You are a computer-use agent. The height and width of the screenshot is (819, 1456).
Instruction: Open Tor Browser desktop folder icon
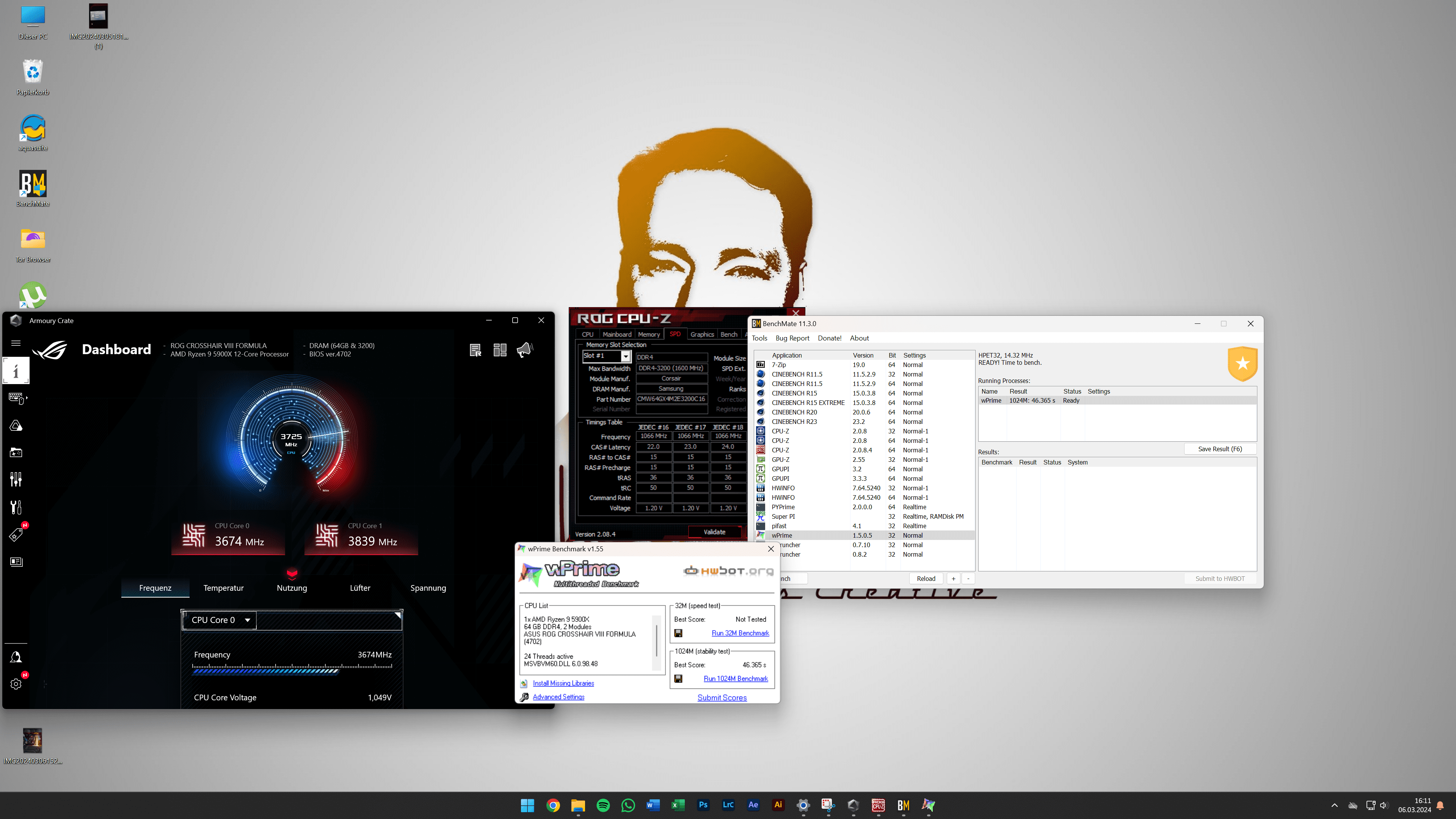click(33, 244)
